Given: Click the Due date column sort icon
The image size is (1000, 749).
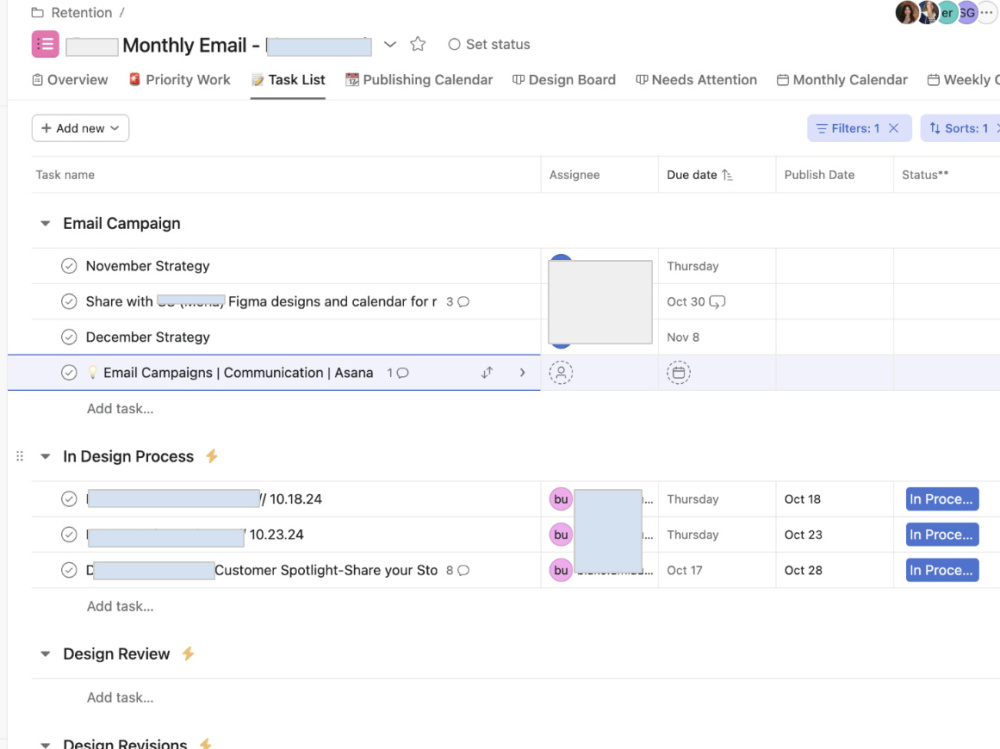Looking at the screenshot, I should coord(727,175).
